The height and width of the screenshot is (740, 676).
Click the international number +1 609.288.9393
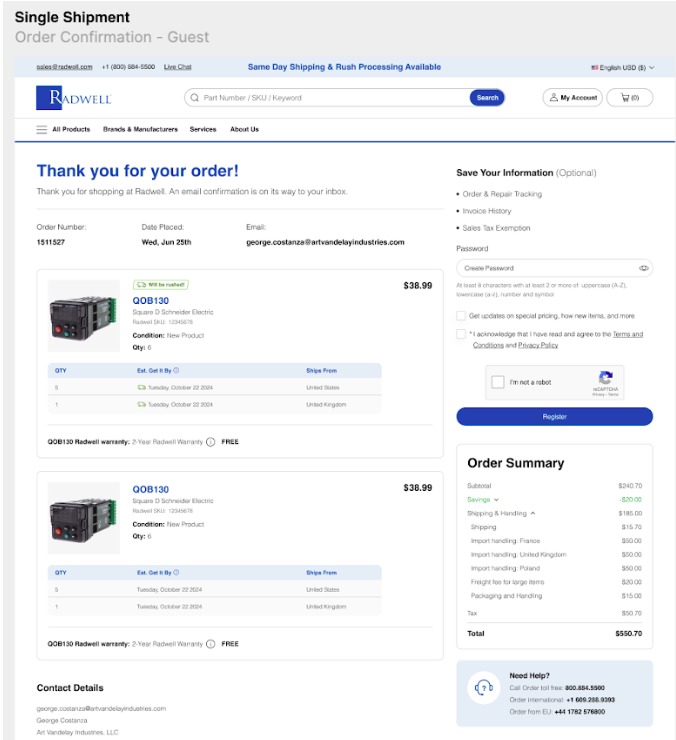tap(590, 699)
